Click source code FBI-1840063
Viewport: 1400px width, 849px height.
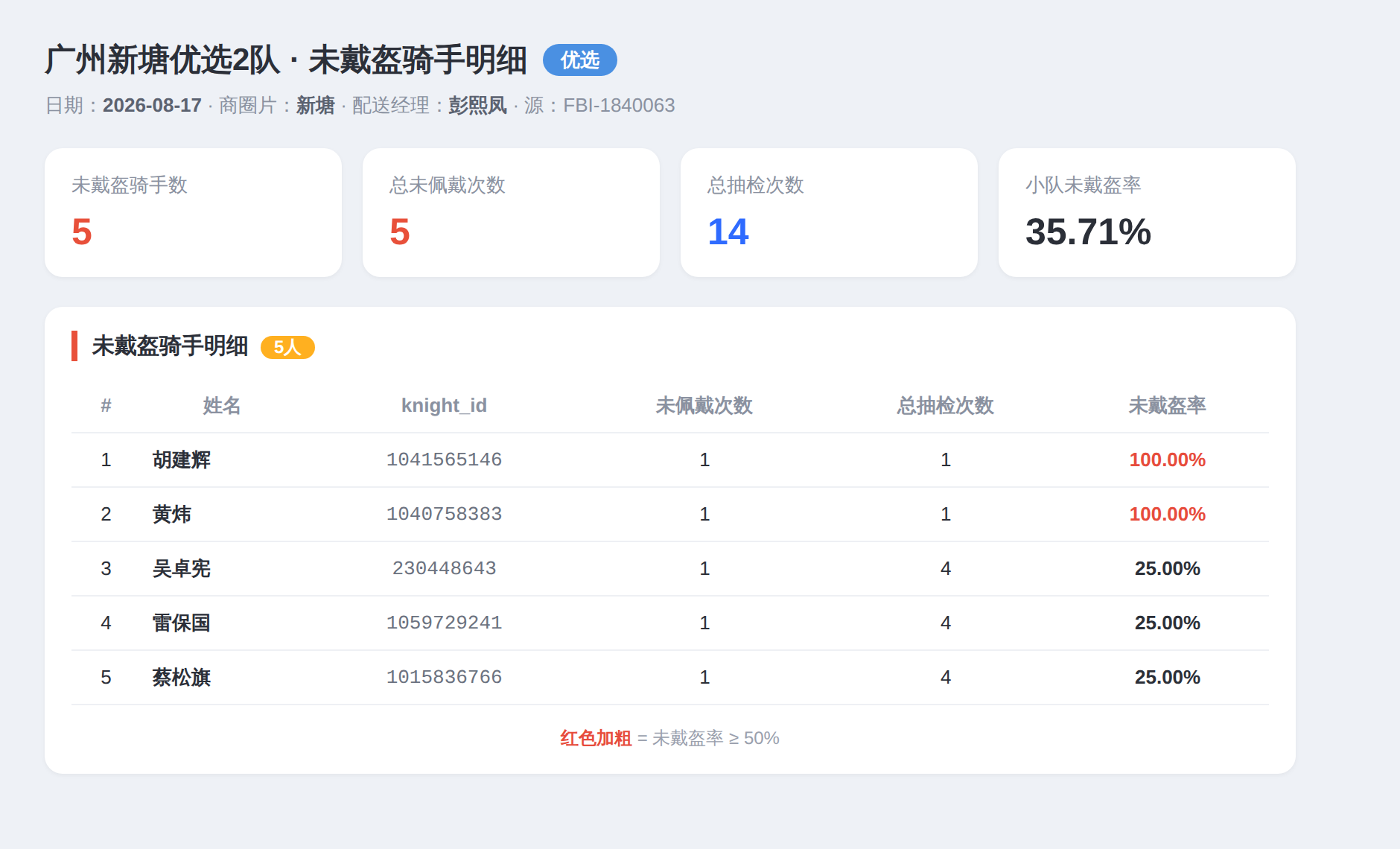click(x=619, y=106)
